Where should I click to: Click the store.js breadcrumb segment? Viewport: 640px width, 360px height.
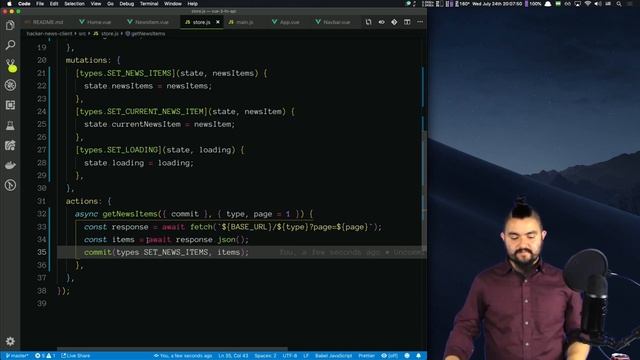point(106,34)
